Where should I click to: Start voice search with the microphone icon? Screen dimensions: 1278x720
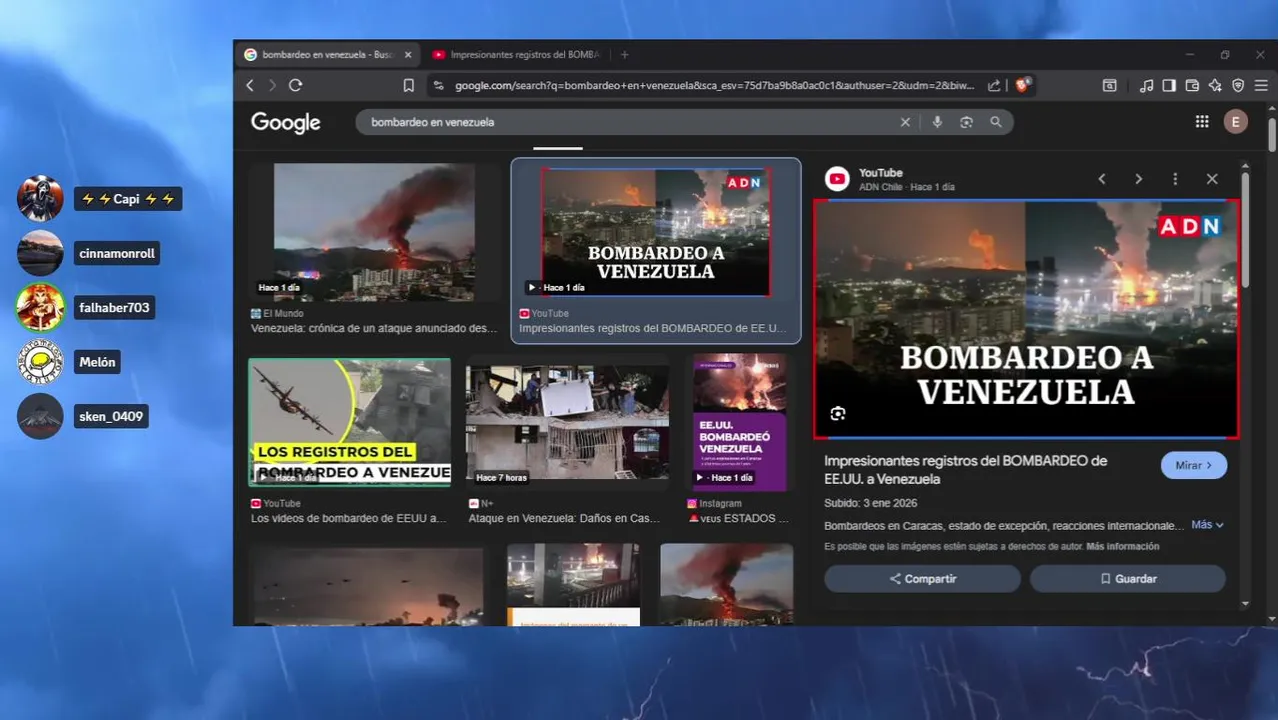937,122
